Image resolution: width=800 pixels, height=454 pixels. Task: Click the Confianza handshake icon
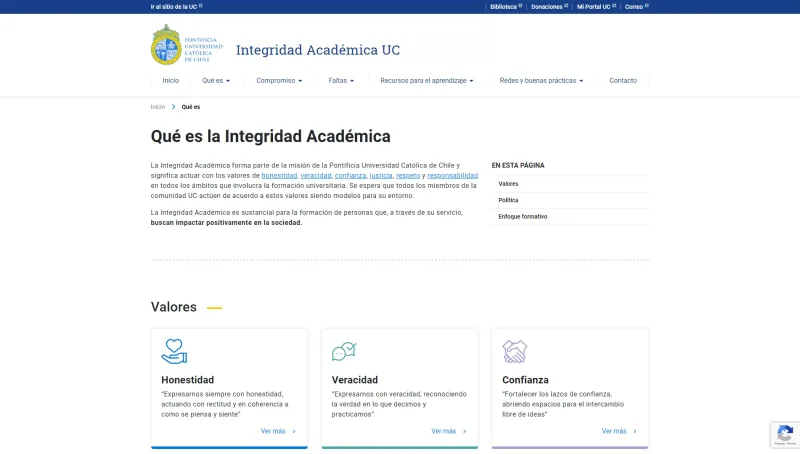click(514, 351)
